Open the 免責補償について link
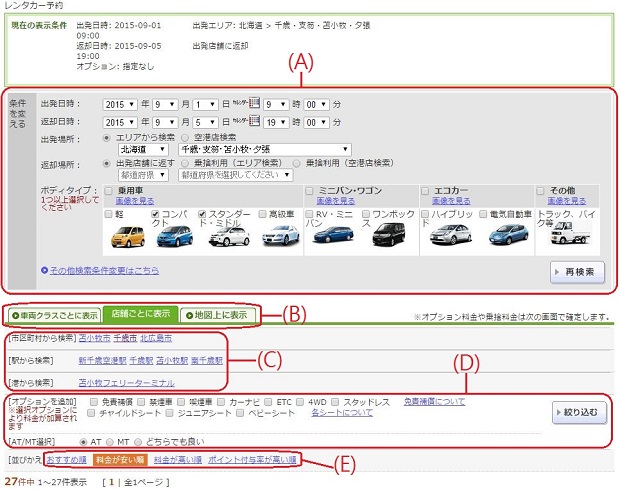Viewport: 620px width, 489px height. click(x=434, y=402)
